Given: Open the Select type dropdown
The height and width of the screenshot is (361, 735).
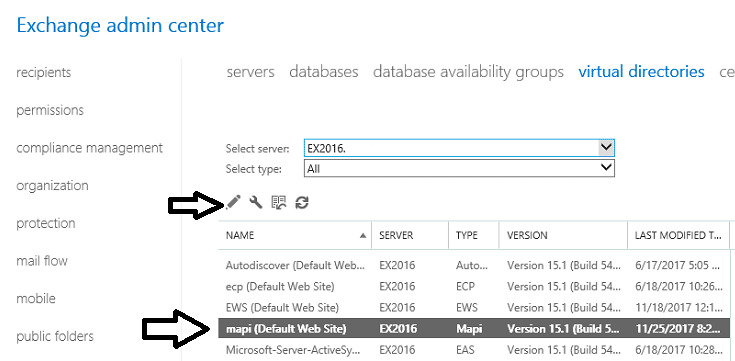Looking at the screenshot, I should point(459,168).
